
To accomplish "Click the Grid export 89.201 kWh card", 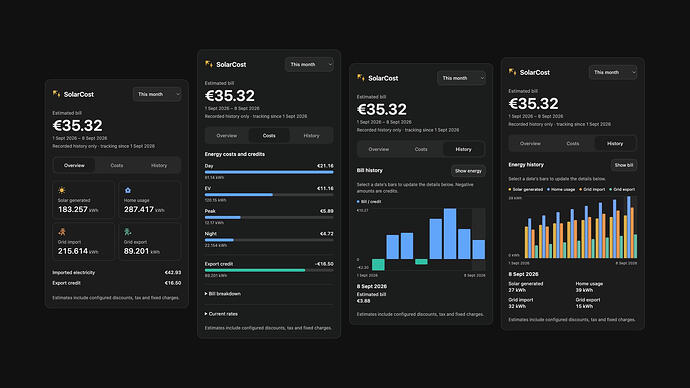I will click(150, 242).
